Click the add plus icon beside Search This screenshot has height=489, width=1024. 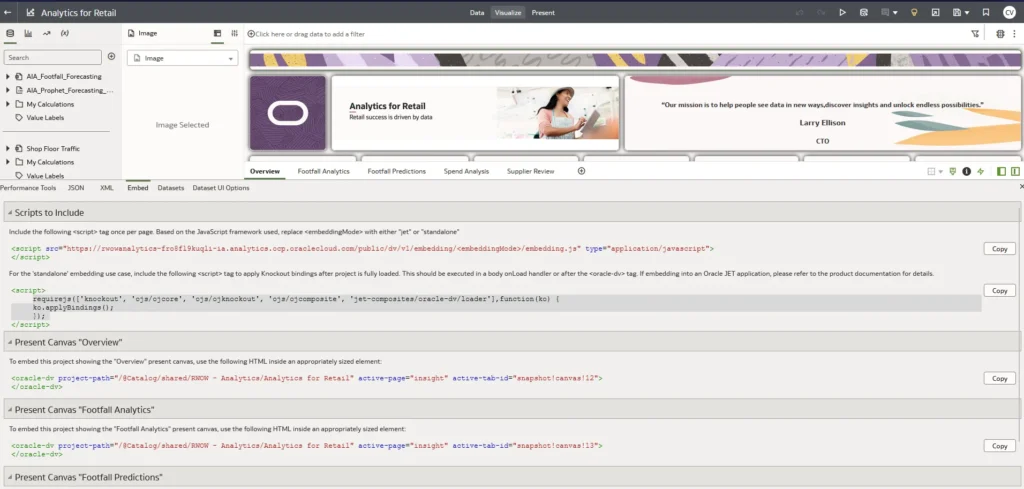(x=111, y=57)
